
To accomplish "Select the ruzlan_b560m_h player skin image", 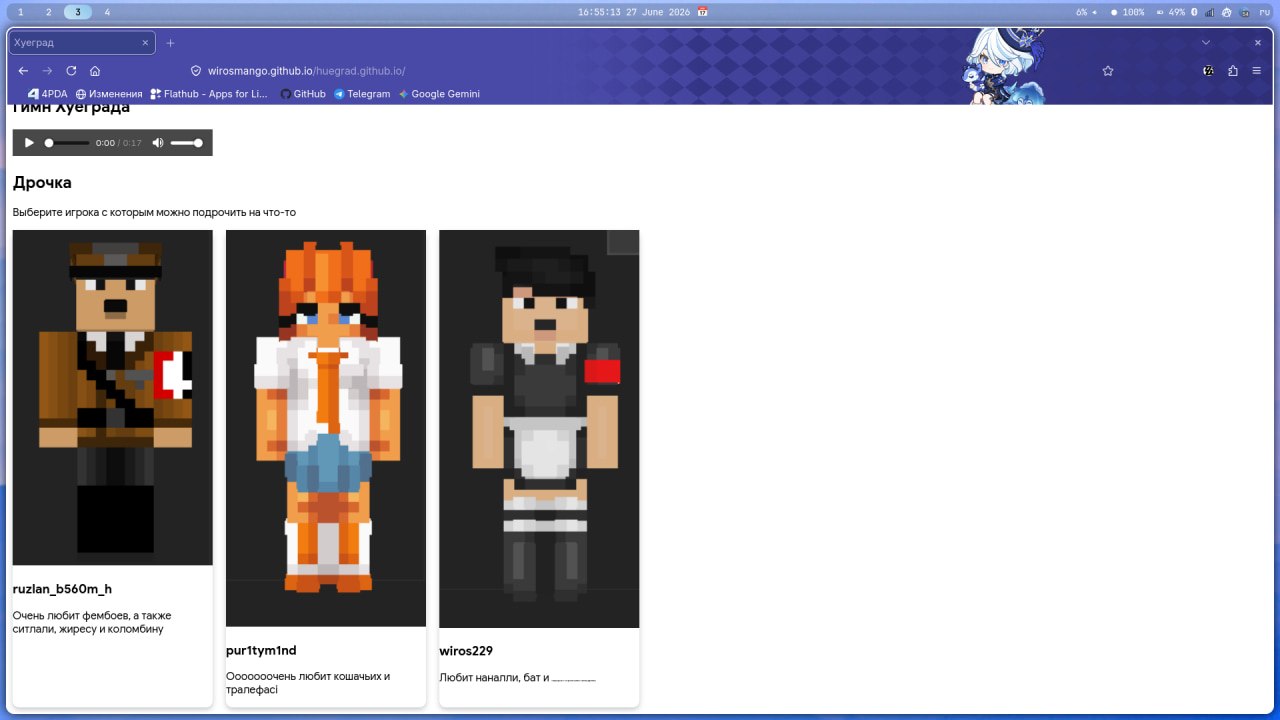I will point(113,397).
